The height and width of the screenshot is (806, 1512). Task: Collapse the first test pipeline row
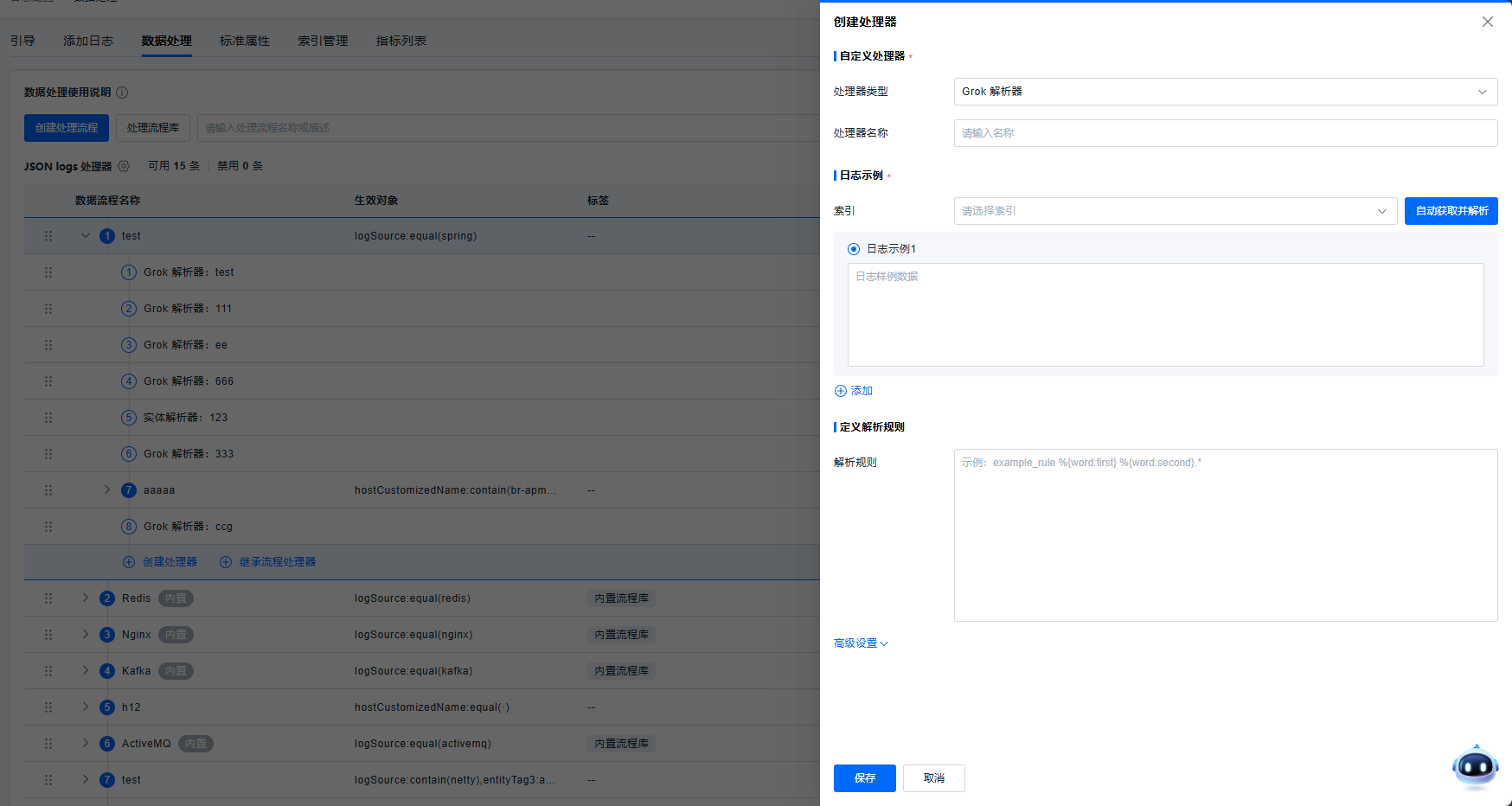click(86, 236)
